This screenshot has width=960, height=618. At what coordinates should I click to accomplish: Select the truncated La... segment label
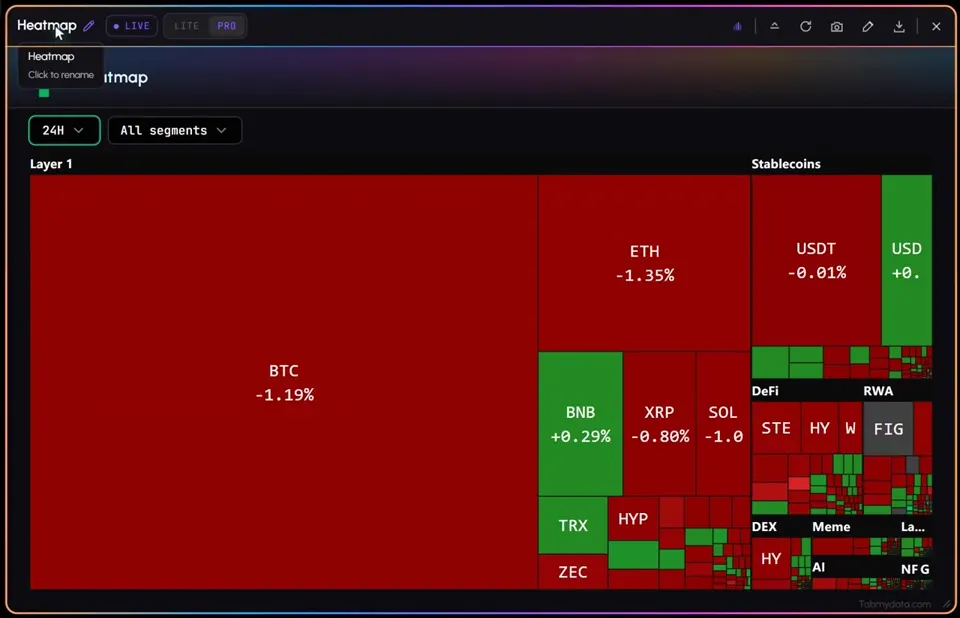(912, 527)
